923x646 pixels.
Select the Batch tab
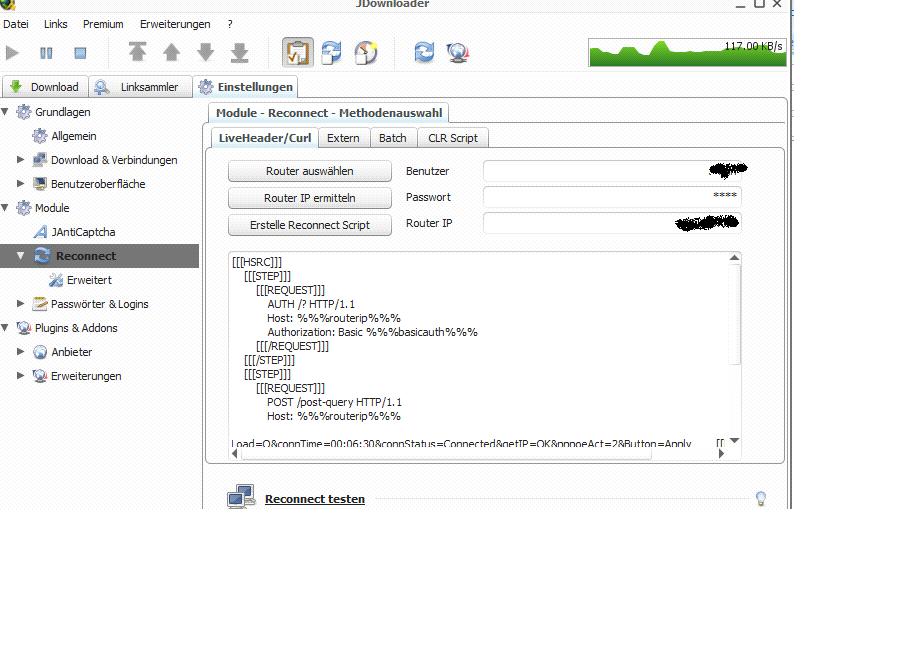393,138
